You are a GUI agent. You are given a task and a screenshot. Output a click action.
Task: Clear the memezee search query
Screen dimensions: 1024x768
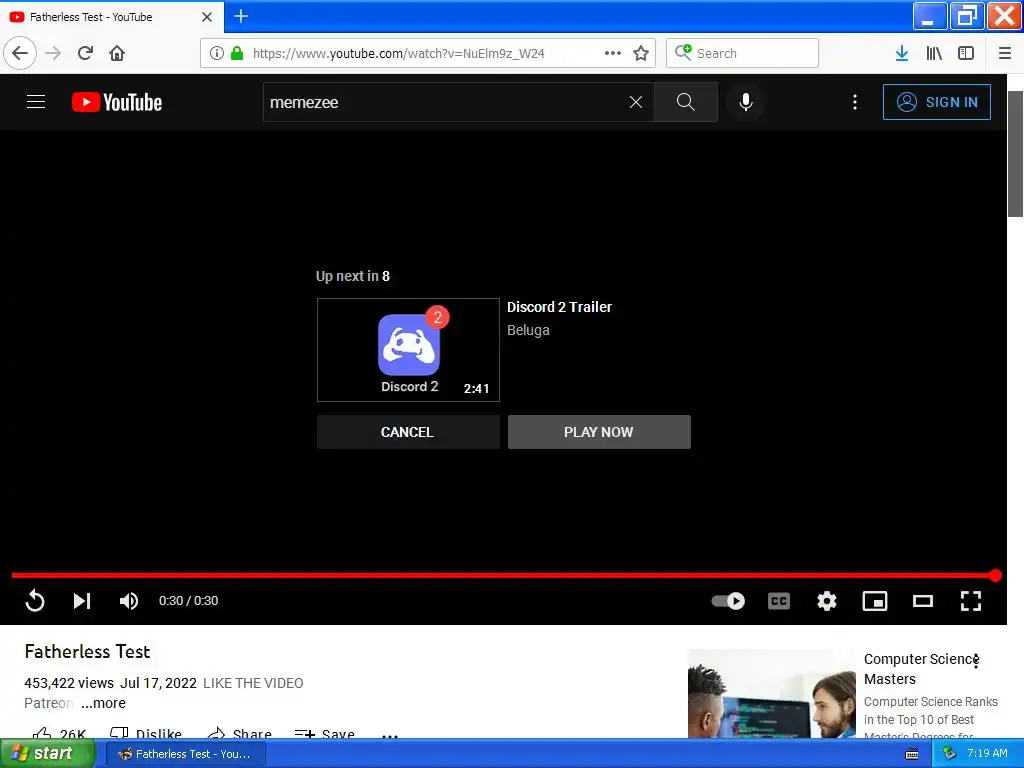click(635, 102)
